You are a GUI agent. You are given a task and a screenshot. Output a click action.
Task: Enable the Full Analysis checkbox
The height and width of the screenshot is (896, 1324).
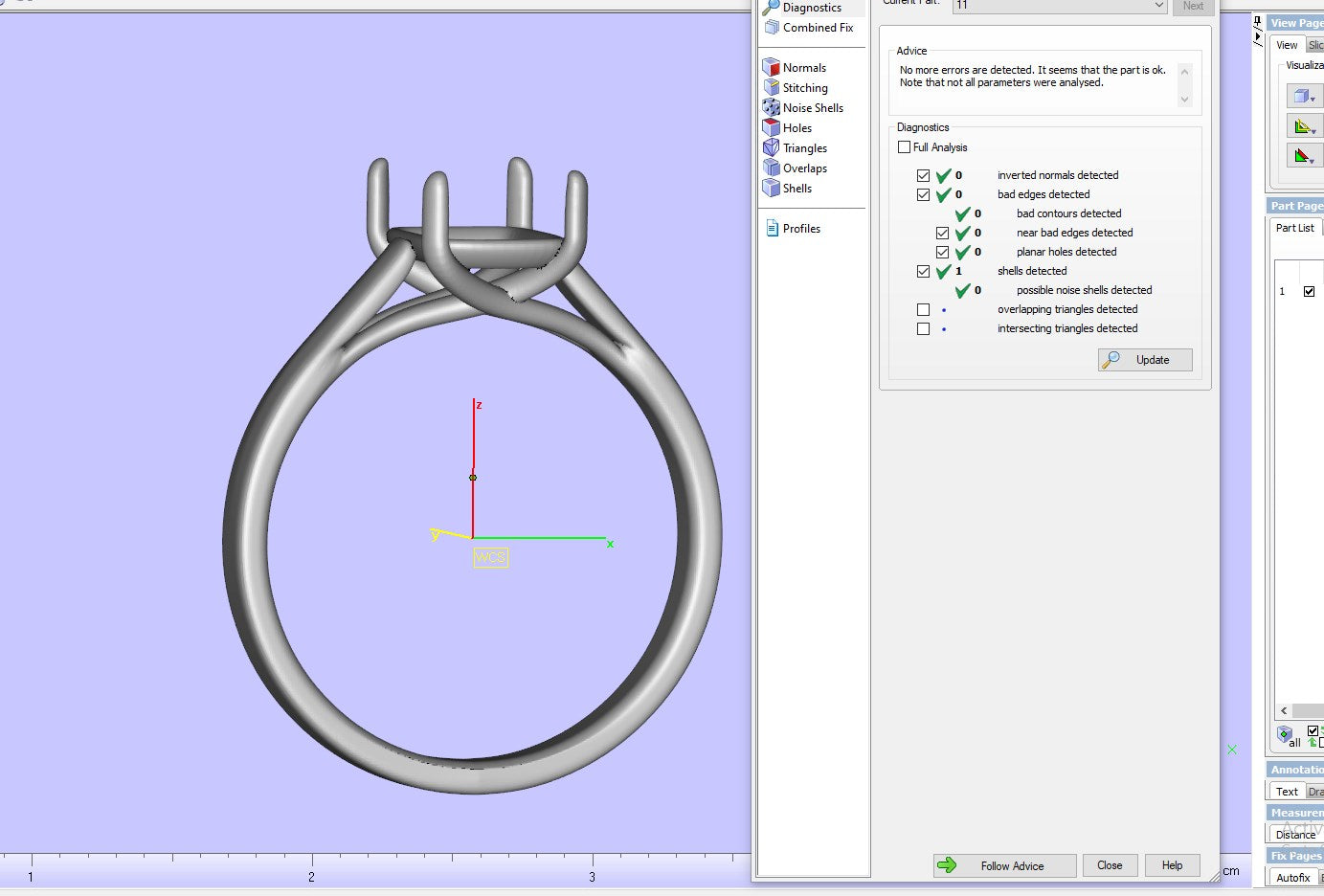(x=904, y=147)
